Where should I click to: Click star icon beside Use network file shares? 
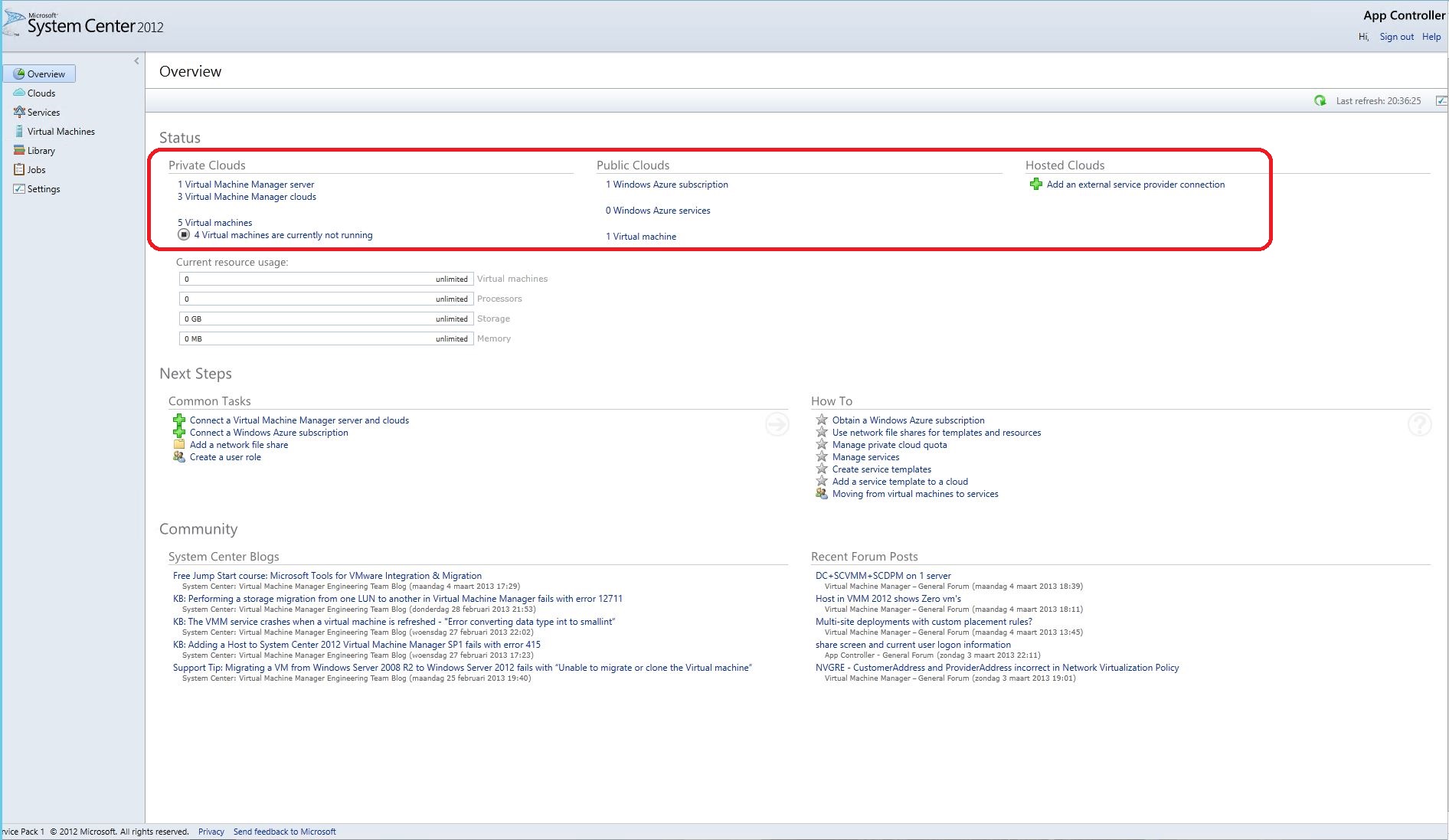[x=822, y=432]
